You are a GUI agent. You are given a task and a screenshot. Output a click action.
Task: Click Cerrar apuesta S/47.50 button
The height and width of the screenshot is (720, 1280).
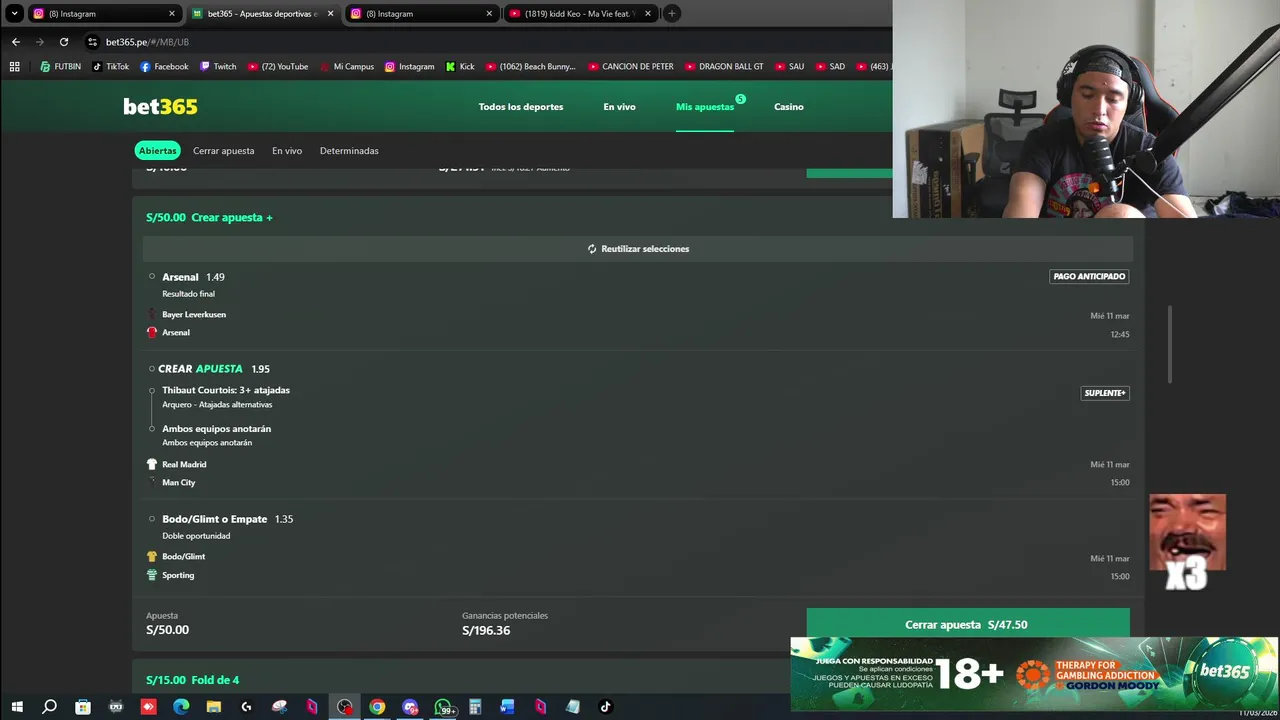(x=968, y=625)
